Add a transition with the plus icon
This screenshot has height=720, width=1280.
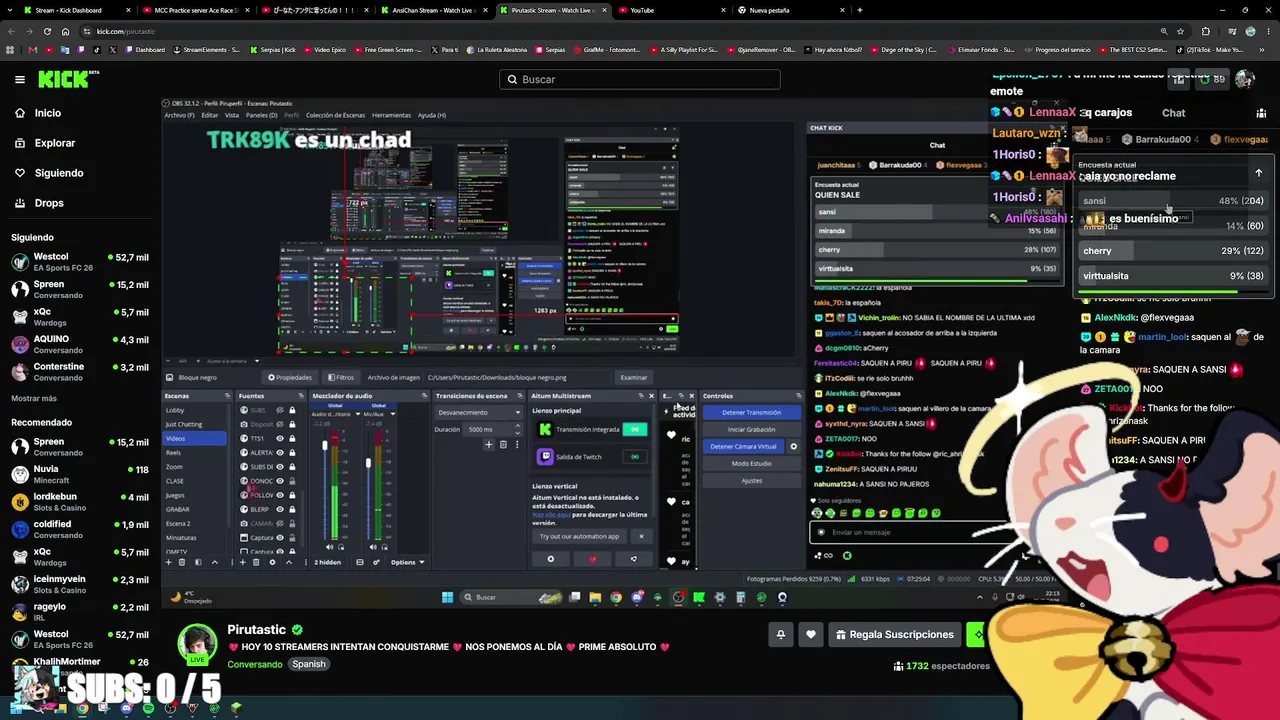pos(489,444)
